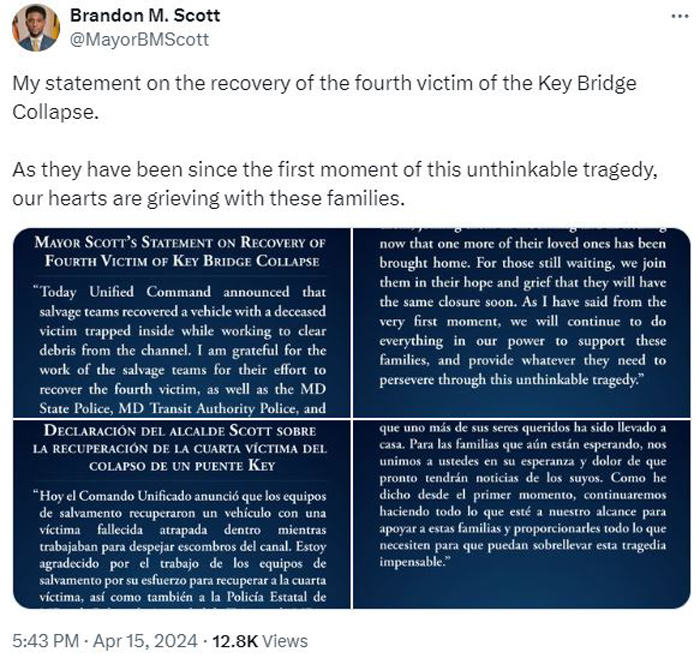Click the Brandon M. Scott display name
The height and width of the screenshot is (658, 700).
(x=145, y=16)
